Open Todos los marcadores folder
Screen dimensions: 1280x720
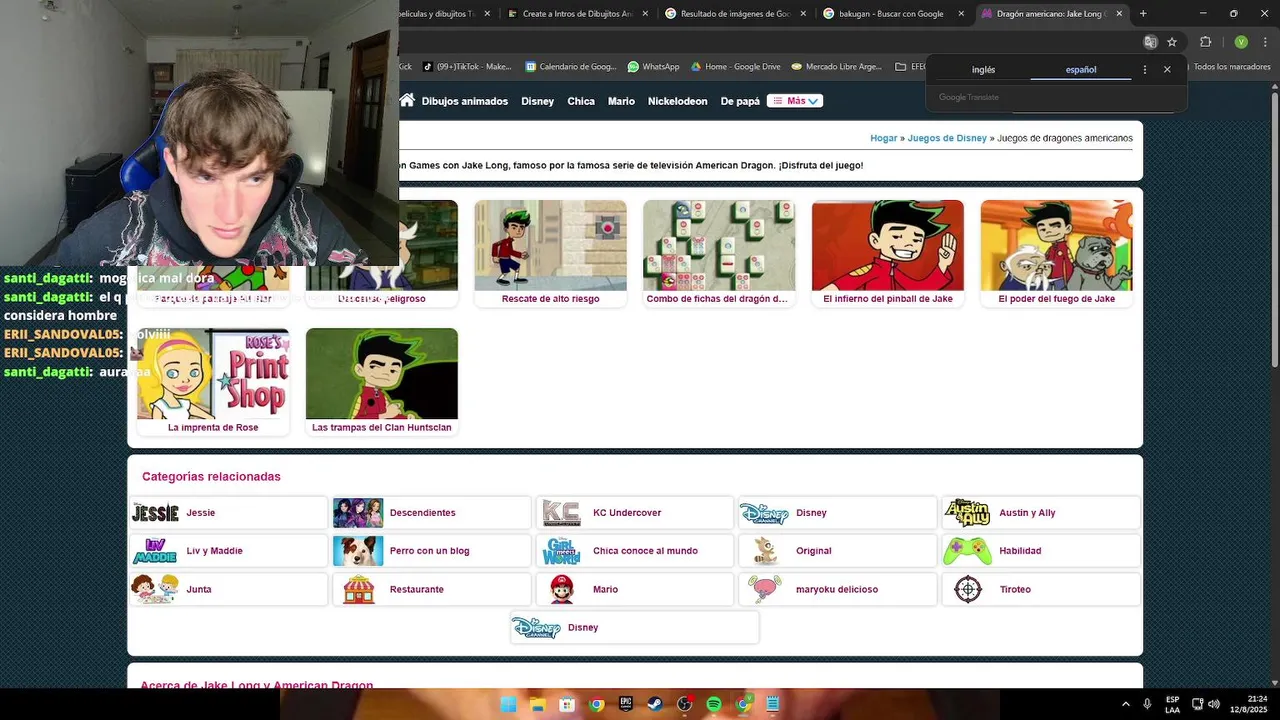click(1230, 67)
